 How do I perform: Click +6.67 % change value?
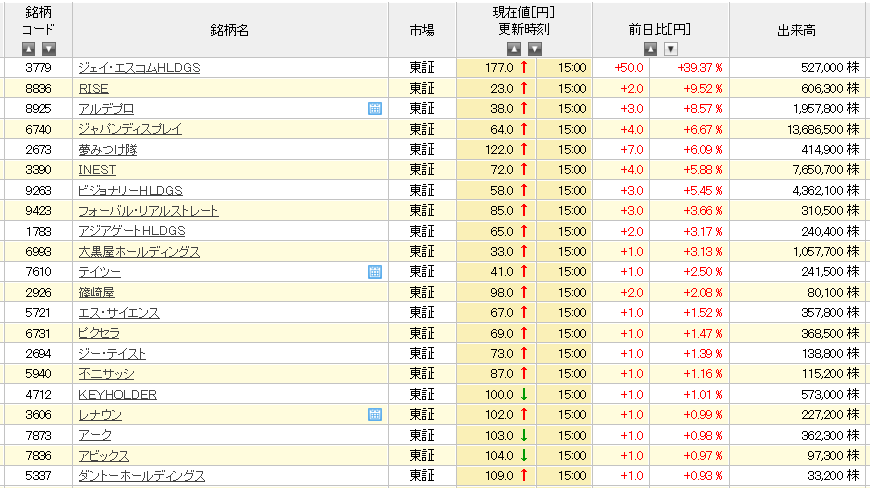coord(703,129)
